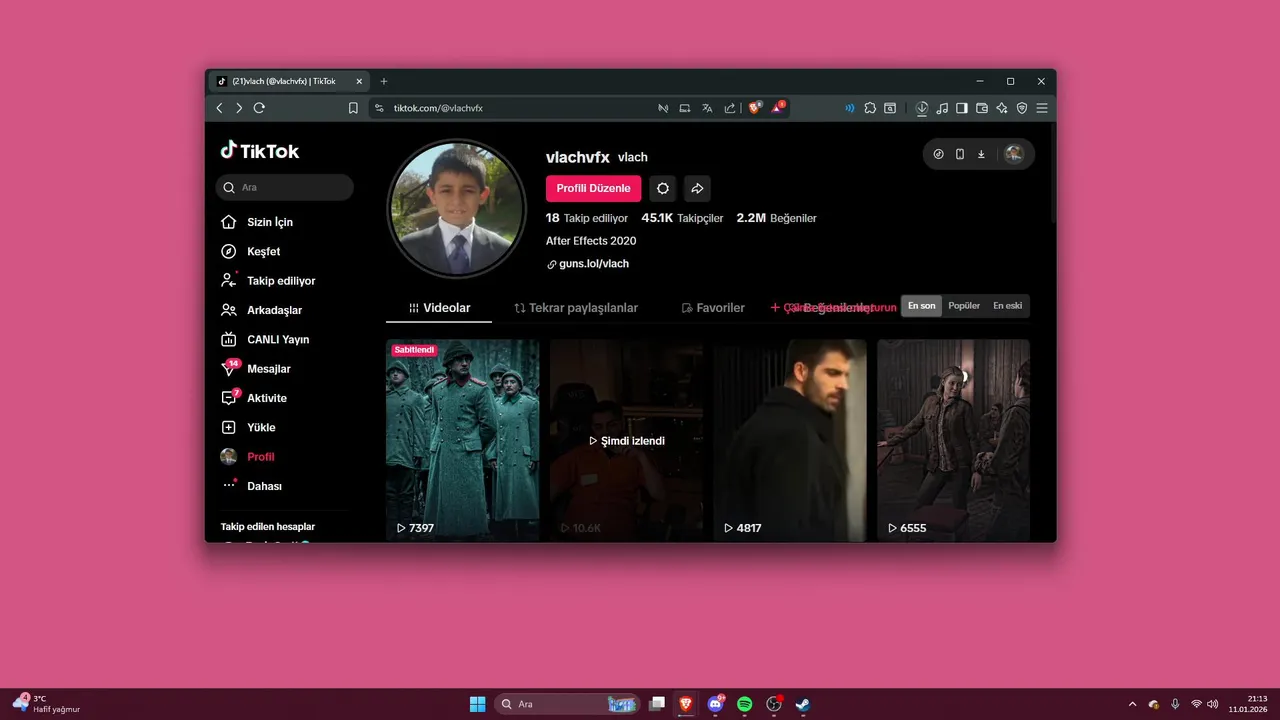Sort videos by En son

(x=922, y=306)
